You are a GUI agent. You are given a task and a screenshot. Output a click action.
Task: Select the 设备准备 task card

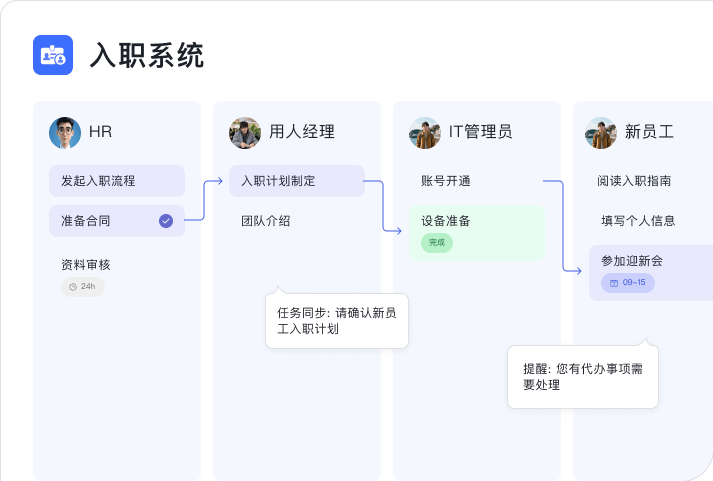[x=477, y=233]
